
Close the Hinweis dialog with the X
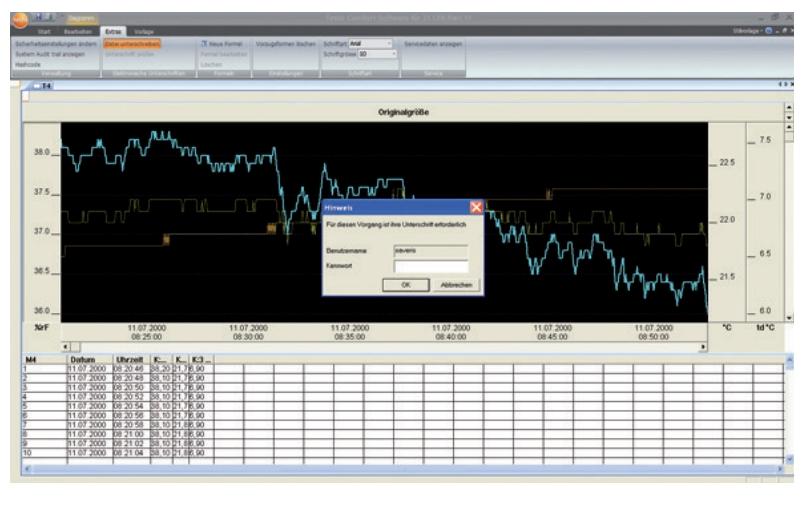[476, 207]
